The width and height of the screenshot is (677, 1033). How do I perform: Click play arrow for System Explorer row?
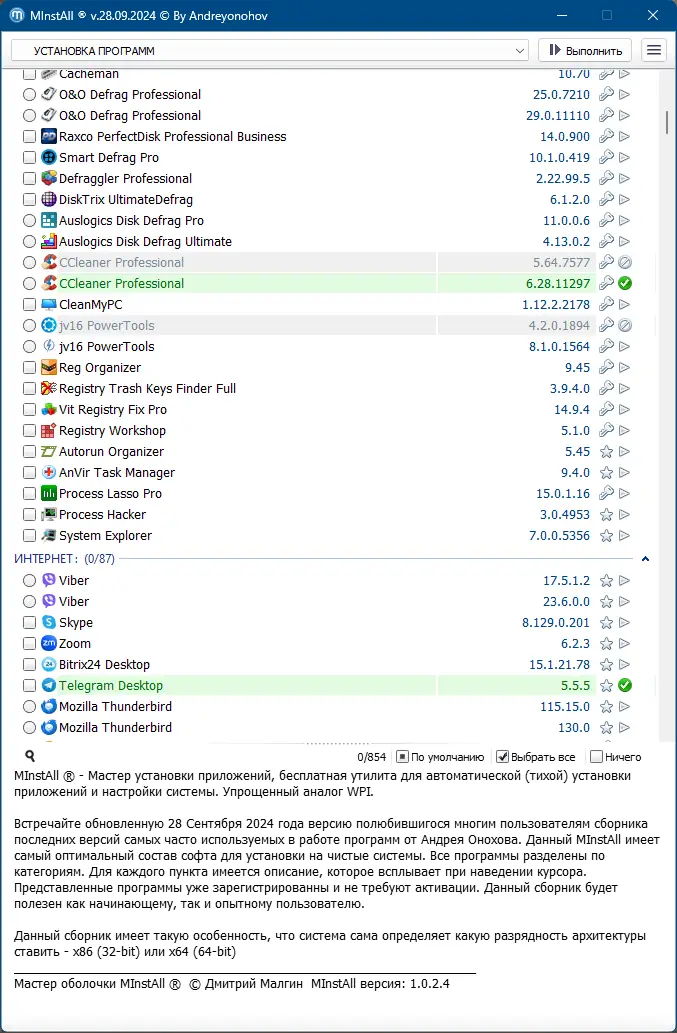coord(624,536)
